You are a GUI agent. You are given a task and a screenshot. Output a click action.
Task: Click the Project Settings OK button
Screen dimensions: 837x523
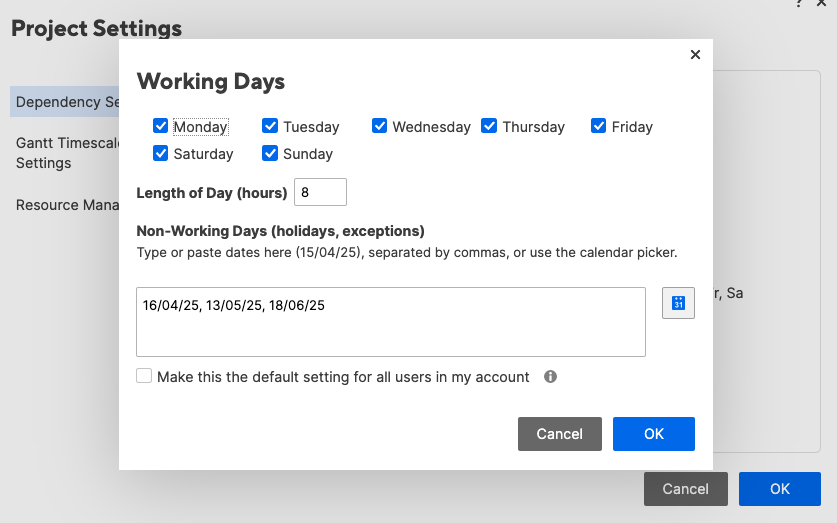click(779, 489)
